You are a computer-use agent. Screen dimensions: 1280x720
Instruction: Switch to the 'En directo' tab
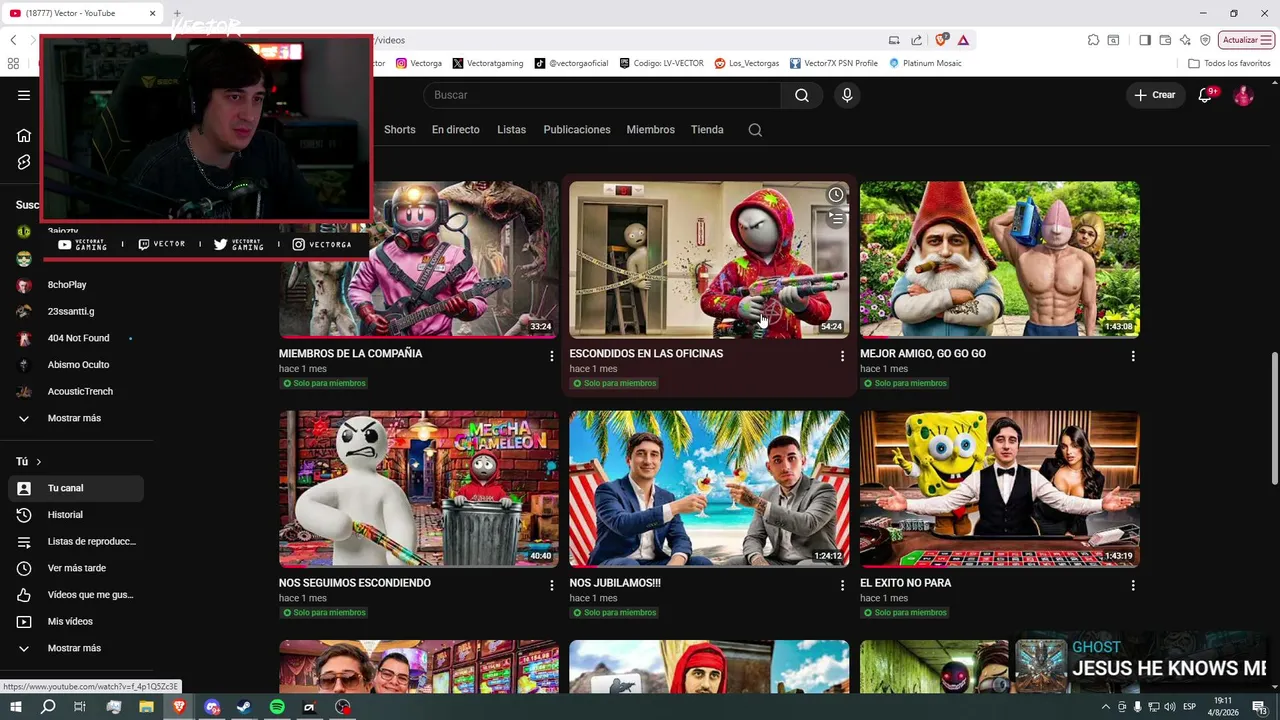[x=455, y=130]
